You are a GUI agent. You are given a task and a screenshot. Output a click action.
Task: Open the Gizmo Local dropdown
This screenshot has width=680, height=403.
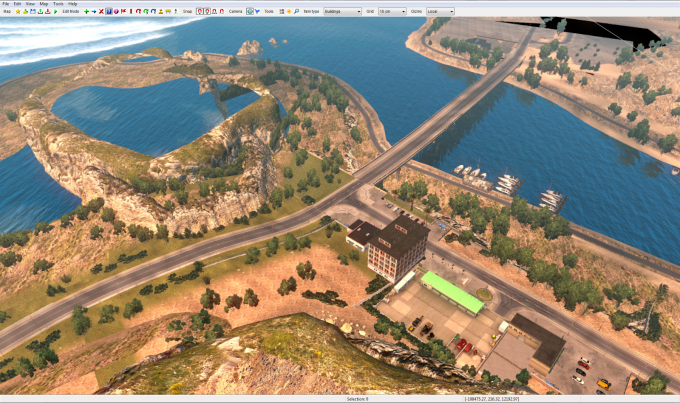440,11
